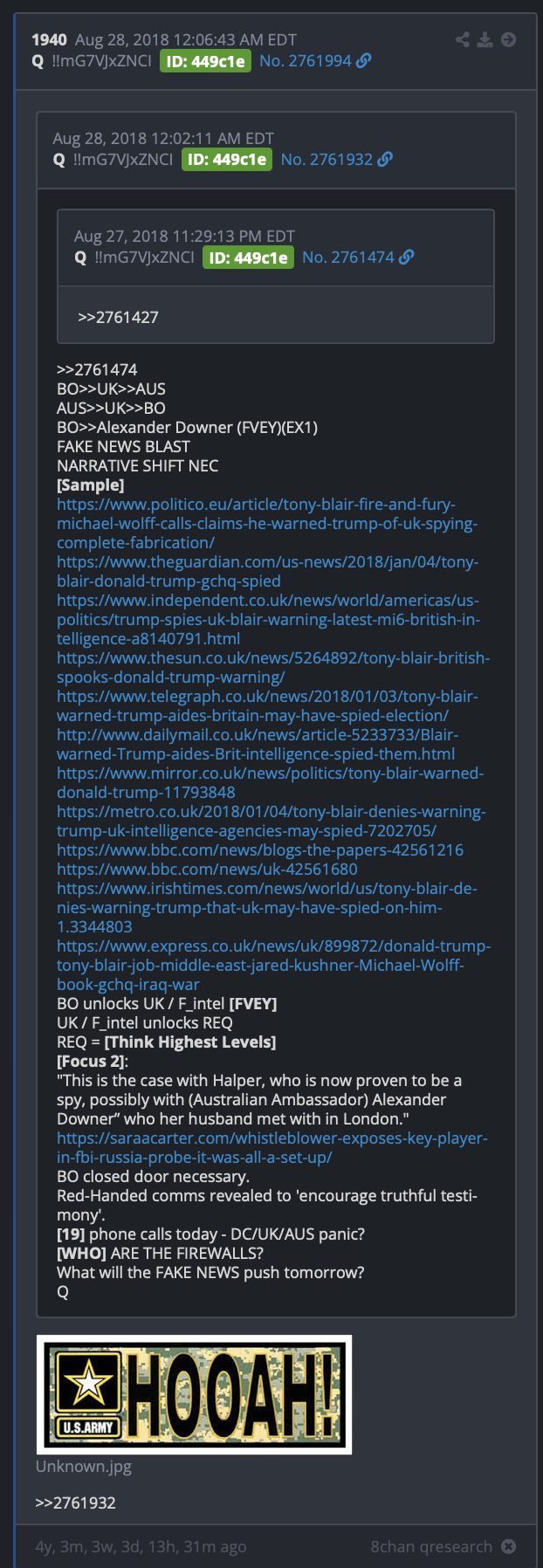
Task: Click the Unknown.jpg file name
Action: [84, 1466]
